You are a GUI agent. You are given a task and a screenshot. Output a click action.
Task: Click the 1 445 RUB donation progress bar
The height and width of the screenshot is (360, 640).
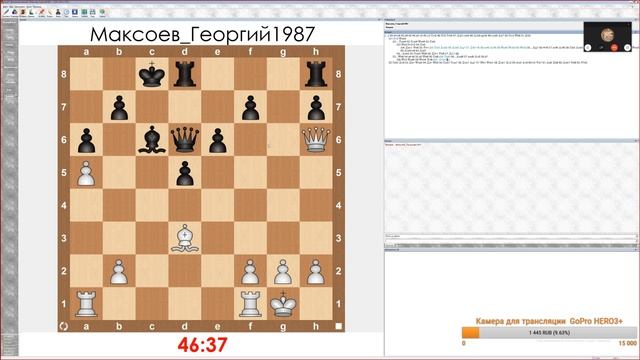pos(549,332)
